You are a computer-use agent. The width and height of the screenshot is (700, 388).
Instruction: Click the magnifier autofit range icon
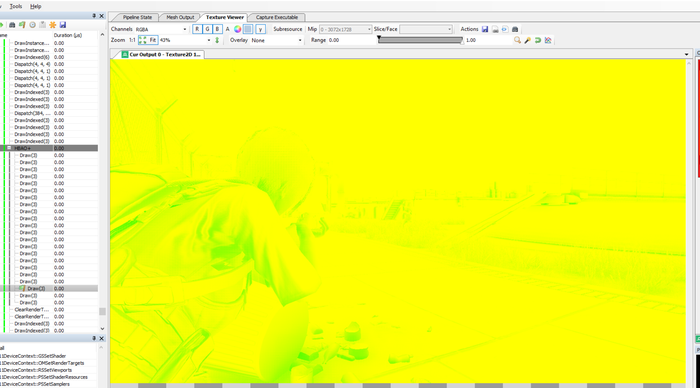pyautogui.click(x=517, y=40)
